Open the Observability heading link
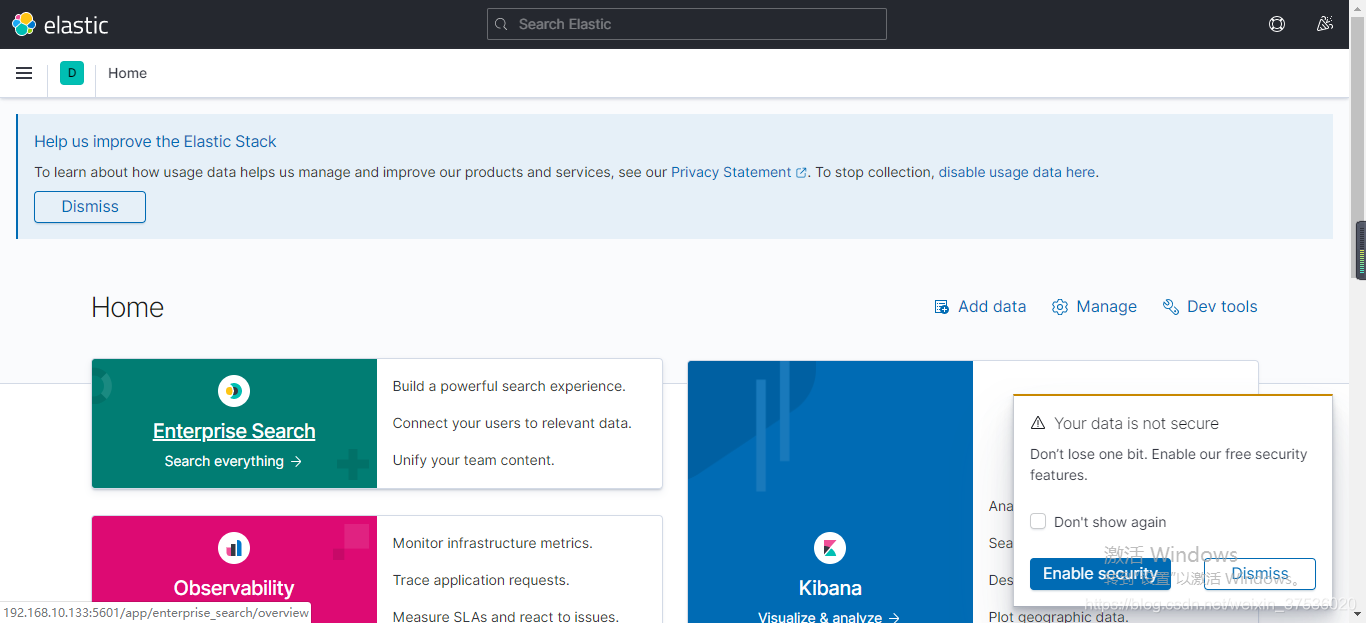This screenshot has height=623, width=1366. [x=234, y=588]
